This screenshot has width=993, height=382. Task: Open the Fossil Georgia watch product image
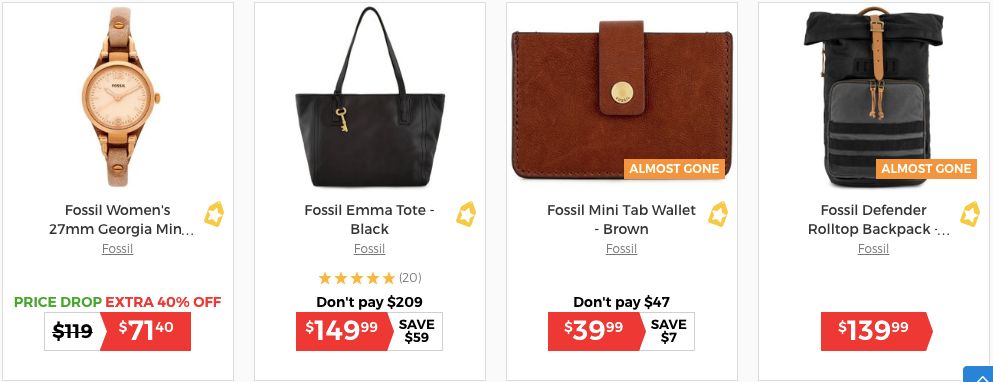(118, 97)
